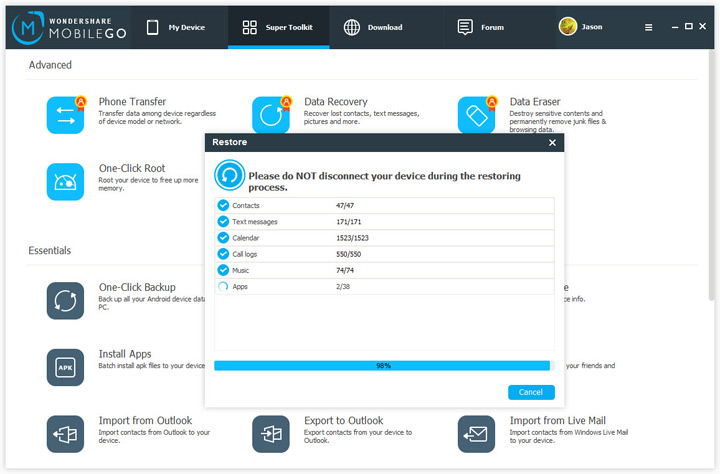Click the globe icon beside Download
The image size is (720, 474).
(x=352, y=28)
